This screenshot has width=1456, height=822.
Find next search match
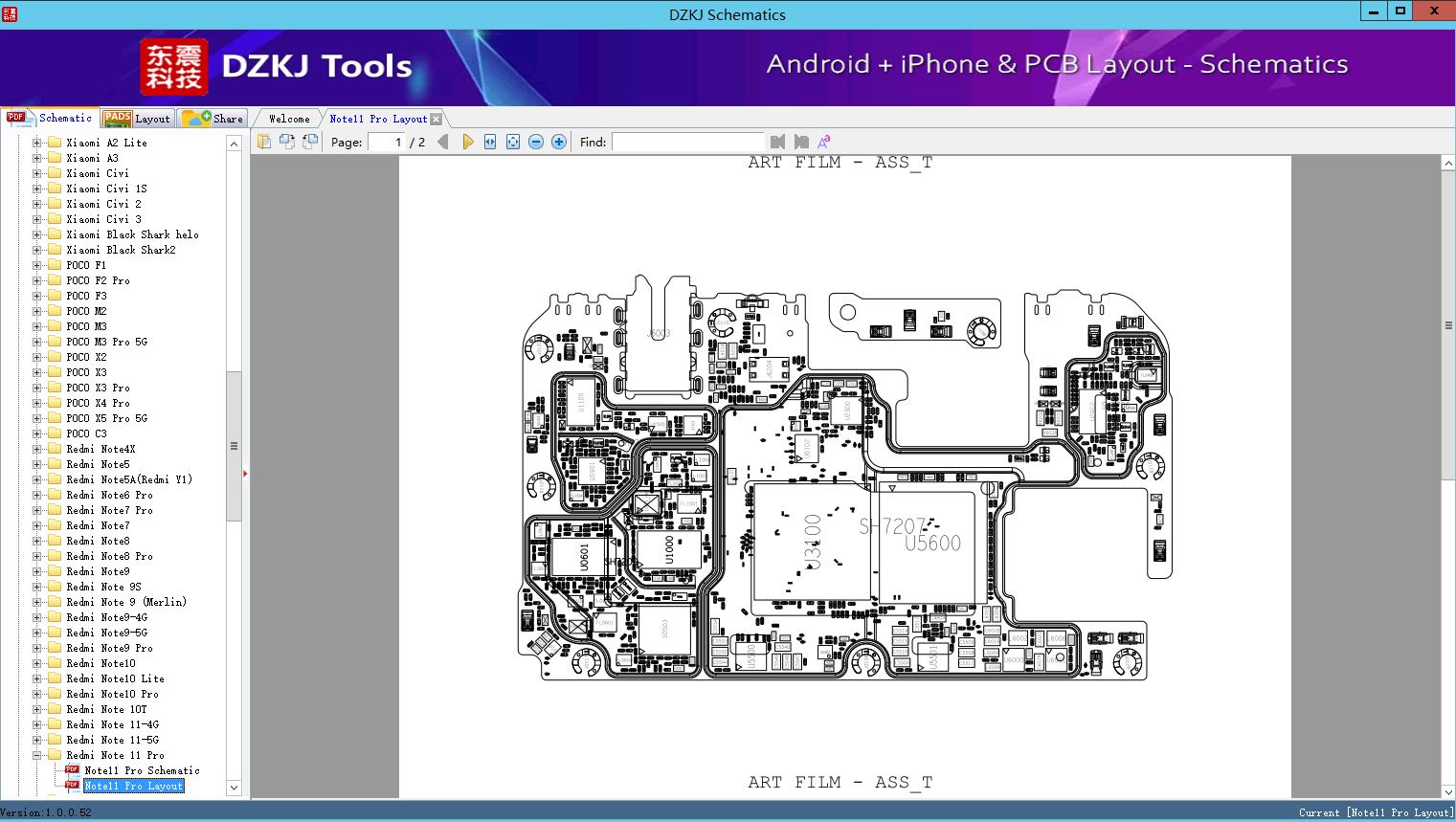801,142
